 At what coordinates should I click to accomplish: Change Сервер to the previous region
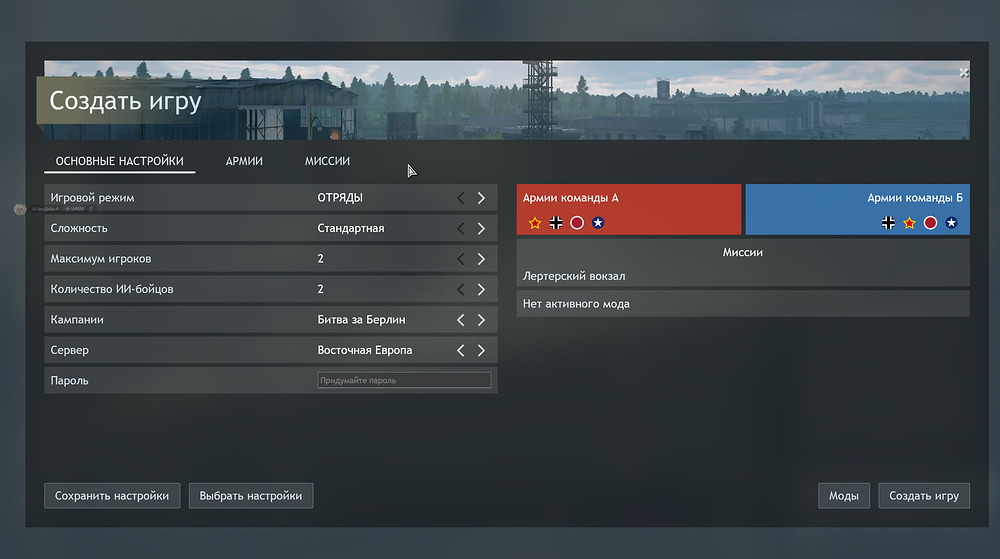(460, 351)
